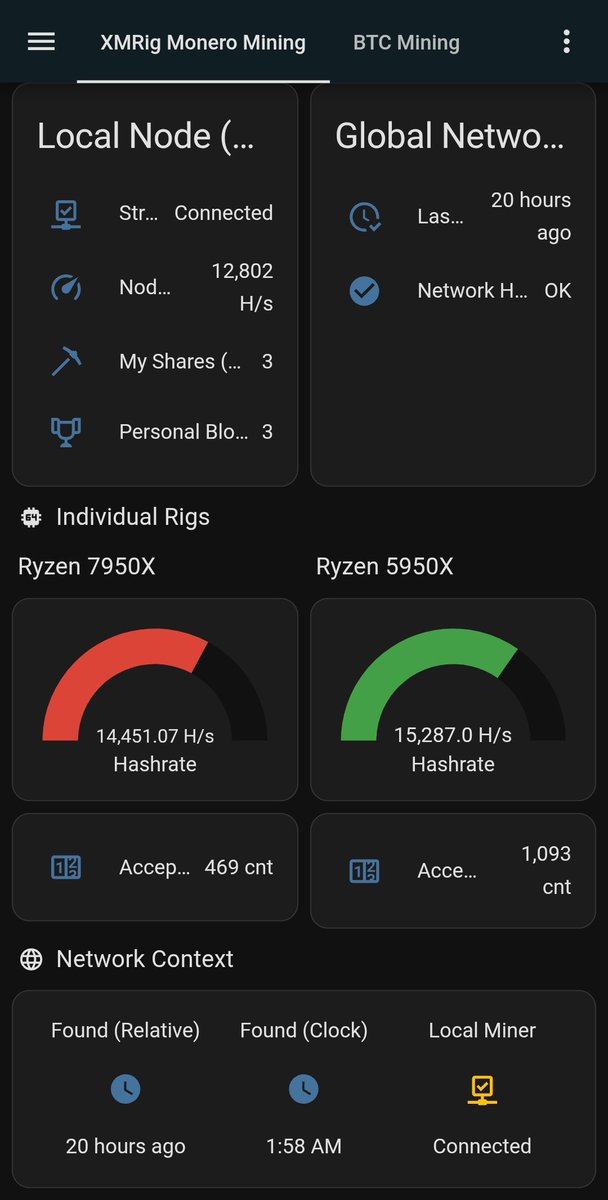Click the node hashrate speedometer icon
This screenshot has width=608, height=1200.
(x=66, y=288)
